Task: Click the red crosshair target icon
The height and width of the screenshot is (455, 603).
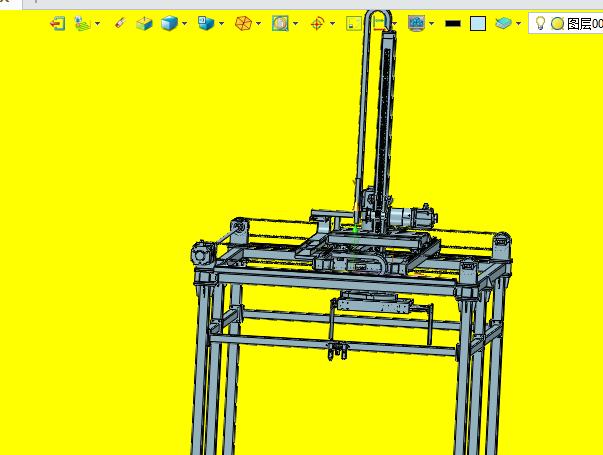Action: 317,24
